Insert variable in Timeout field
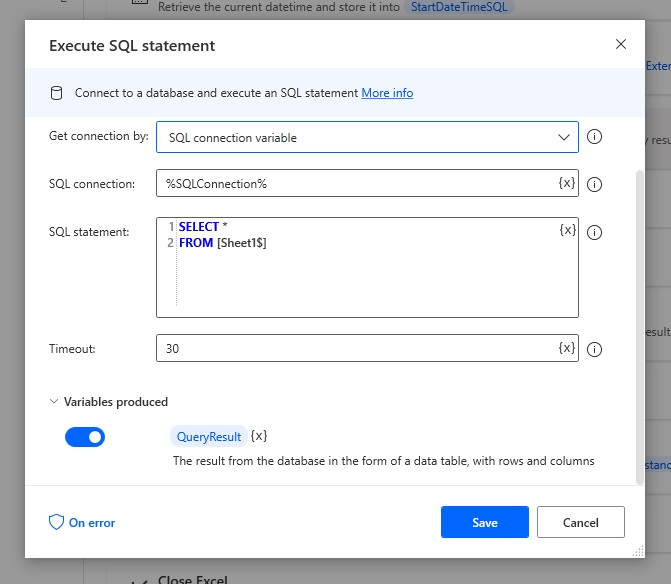The image size is (671, 584). (567, 347)
